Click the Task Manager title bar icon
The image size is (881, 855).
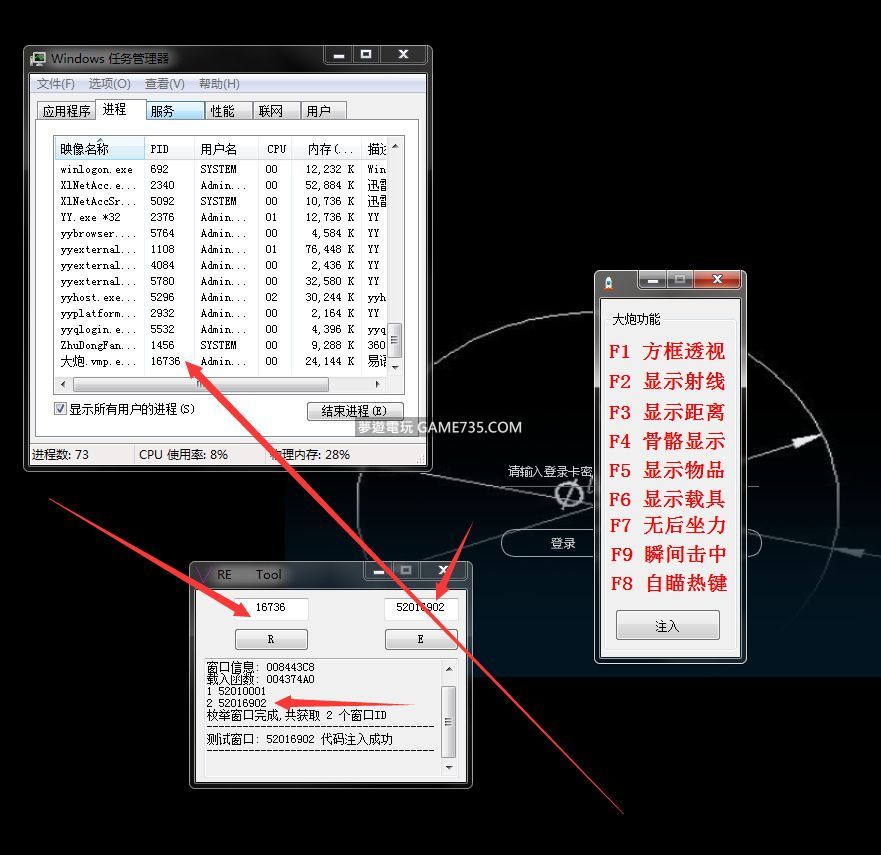[x=38, y=59]
